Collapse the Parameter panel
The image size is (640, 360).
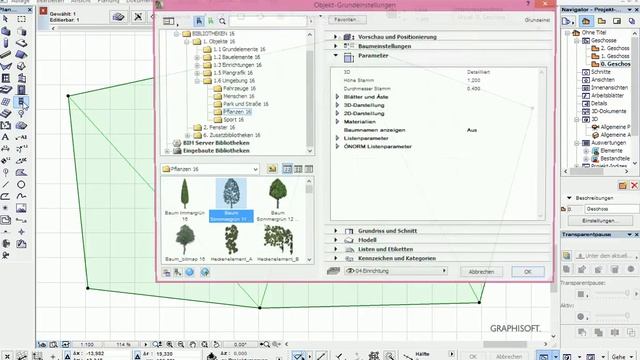click(335, 56)
